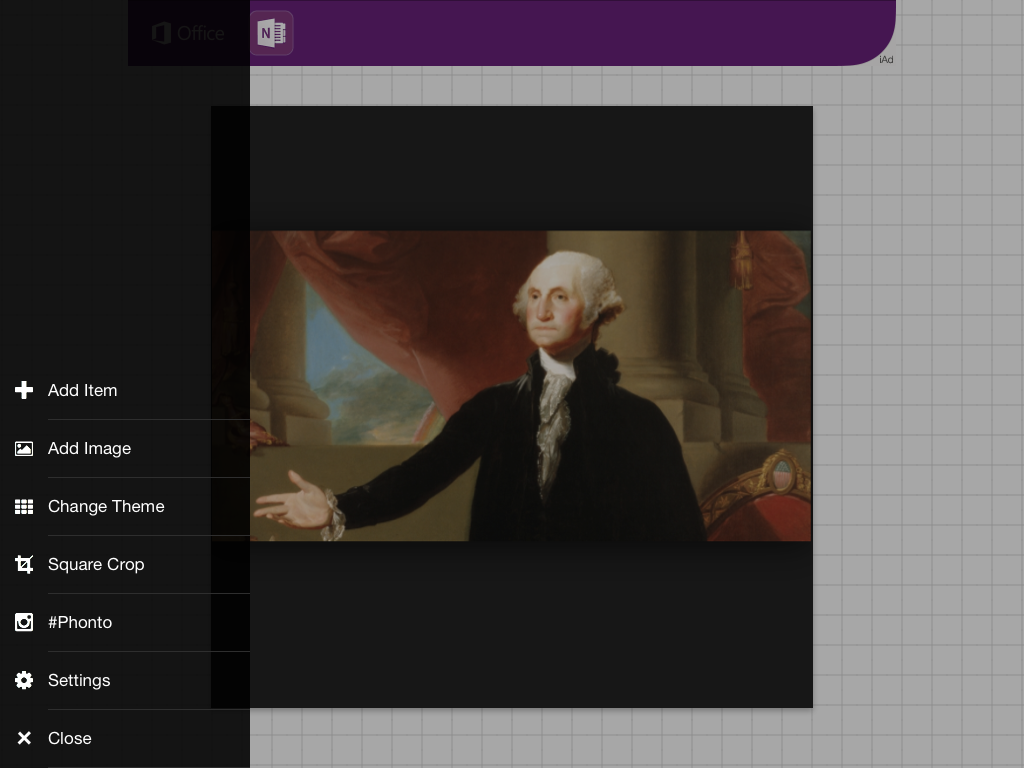Image resolution: width=1024 pixels, height=768 pixels.
Task: Click the plus icon beside Add Item
Action: [x=24, y=390]
